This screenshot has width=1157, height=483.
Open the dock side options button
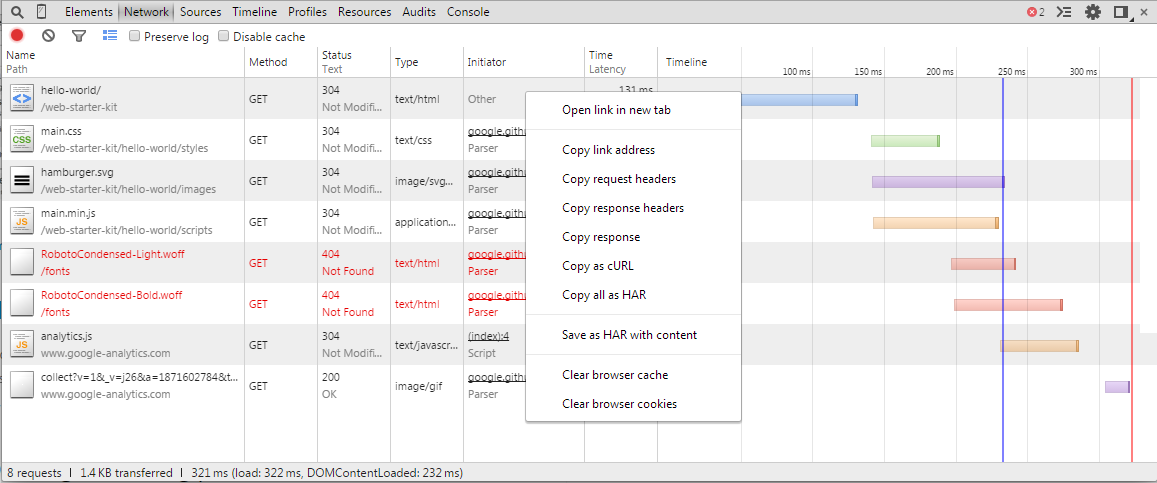[x=1121, y=12]
